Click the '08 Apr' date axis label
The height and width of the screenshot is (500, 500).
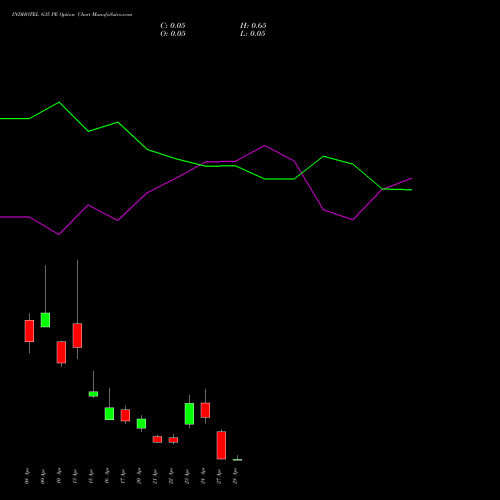pyautogui.click(x=27, y=476)
